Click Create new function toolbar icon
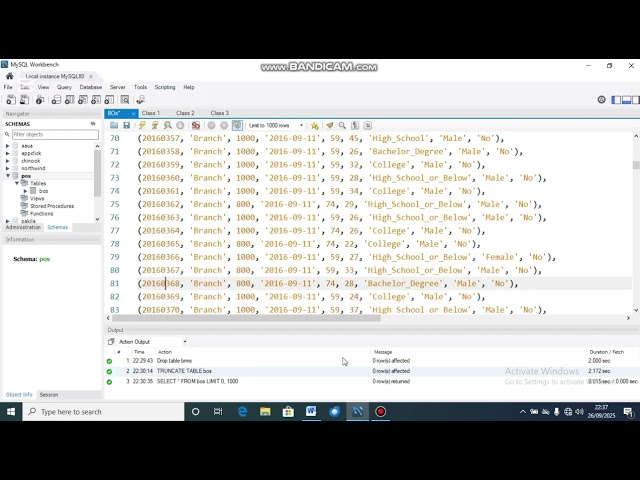The width and height of the screenshot is (640, 480). [x=109, y=100]
